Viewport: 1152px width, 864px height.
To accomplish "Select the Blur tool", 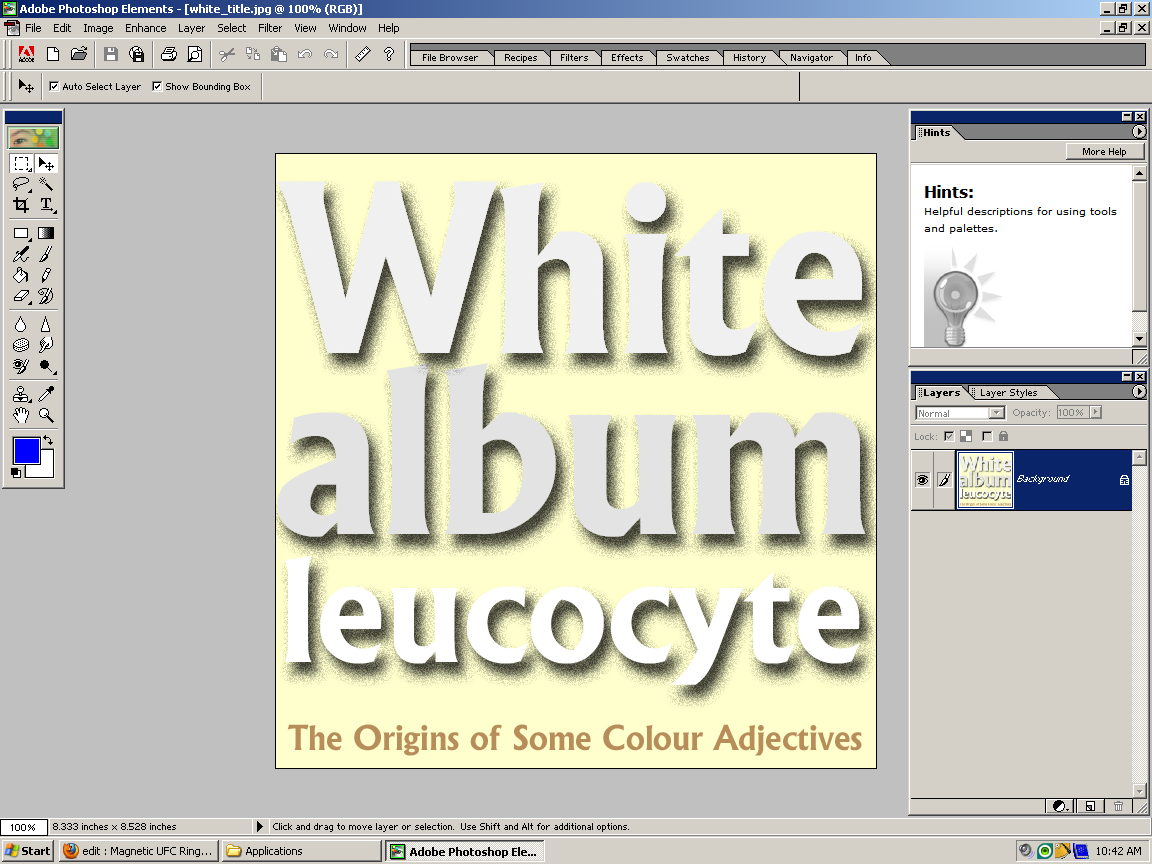I will 21,324.
